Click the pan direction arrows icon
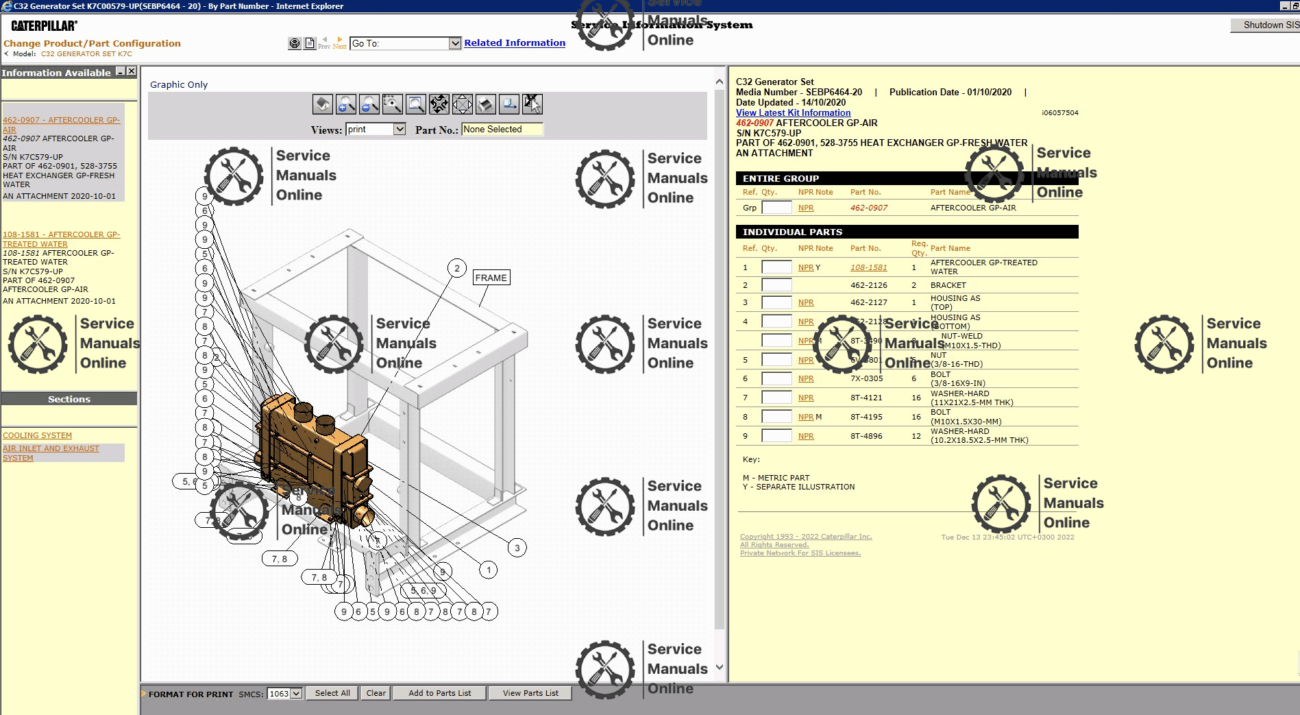Viewport: 1300px width, 715px height. [462, 104]
